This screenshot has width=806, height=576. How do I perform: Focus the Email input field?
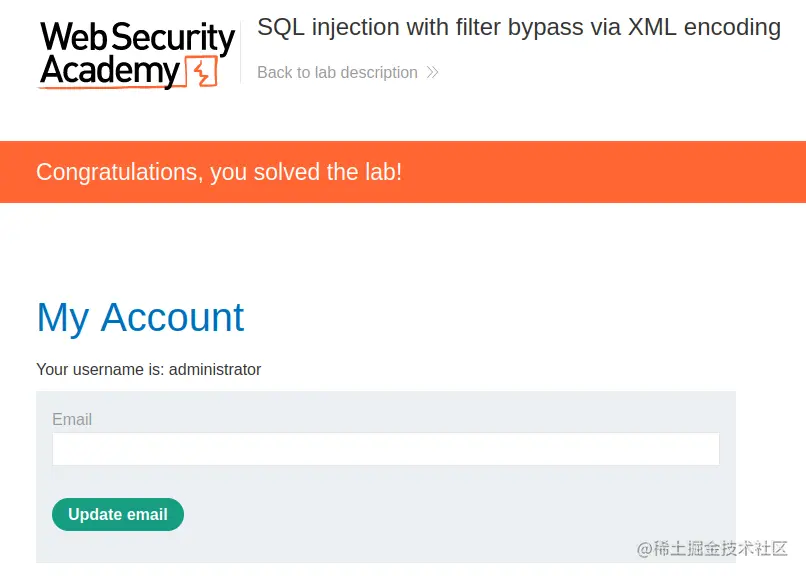(386, 449)
